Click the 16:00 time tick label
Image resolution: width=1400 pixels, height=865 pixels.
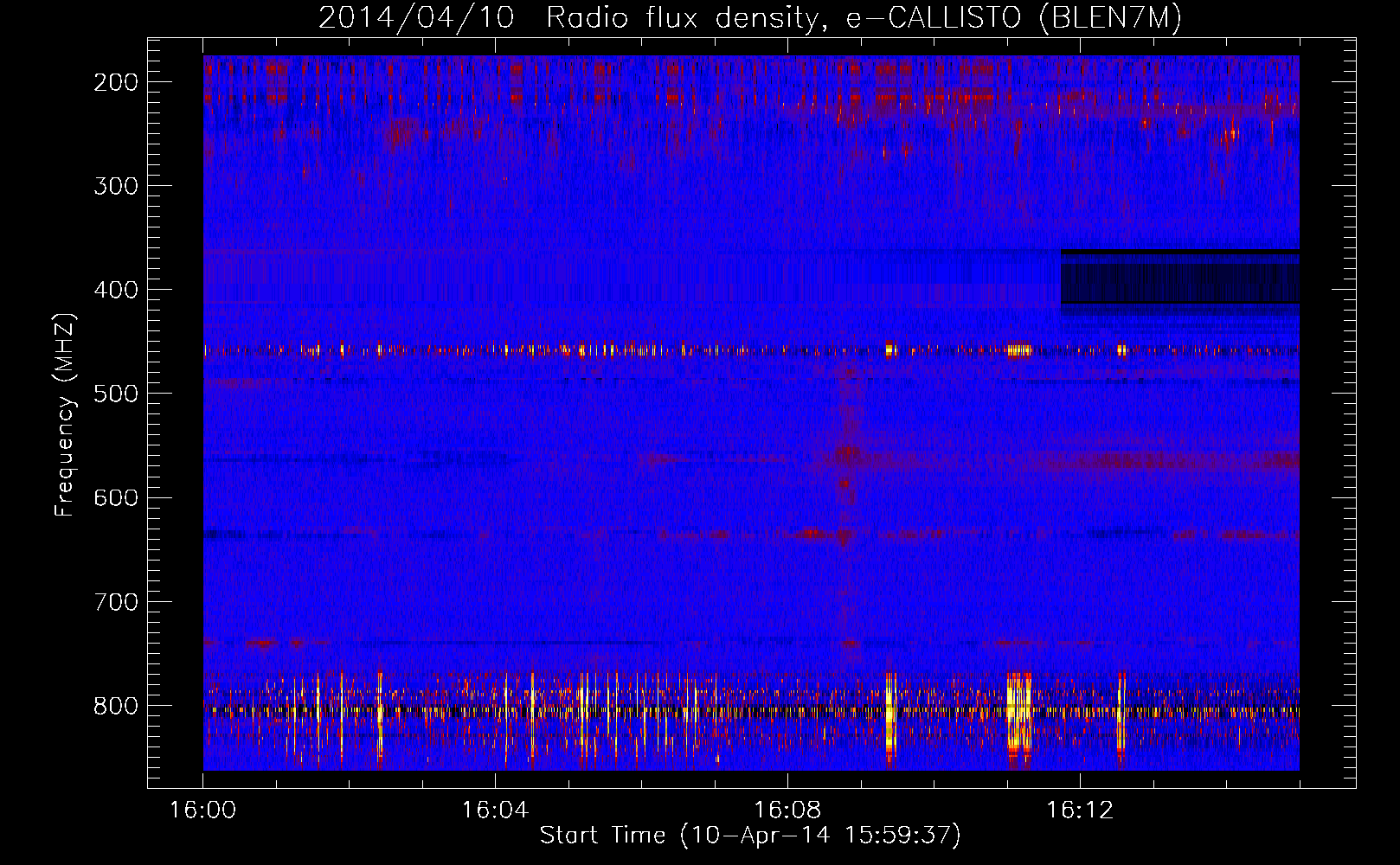[202, 810]
